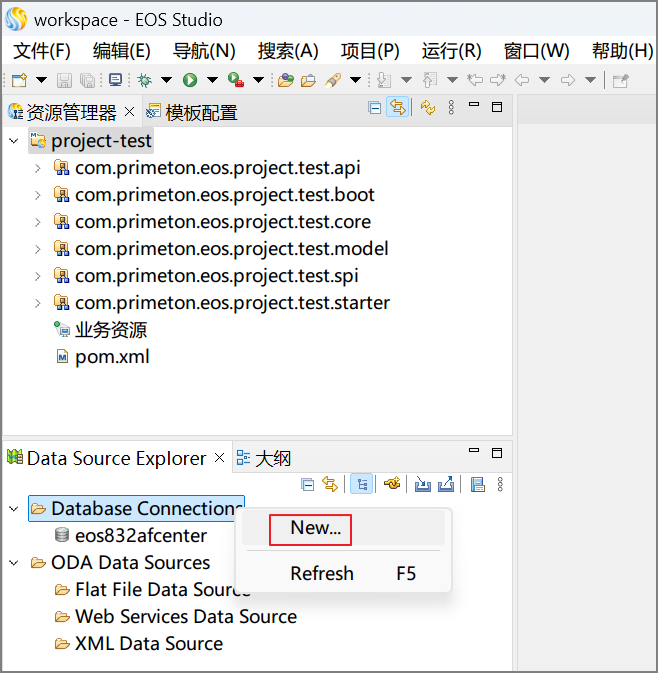Screen dimensions: 658x673
Task: Click the Import profiles icon in Data Source Explorer
Action: tap(422, 484)
